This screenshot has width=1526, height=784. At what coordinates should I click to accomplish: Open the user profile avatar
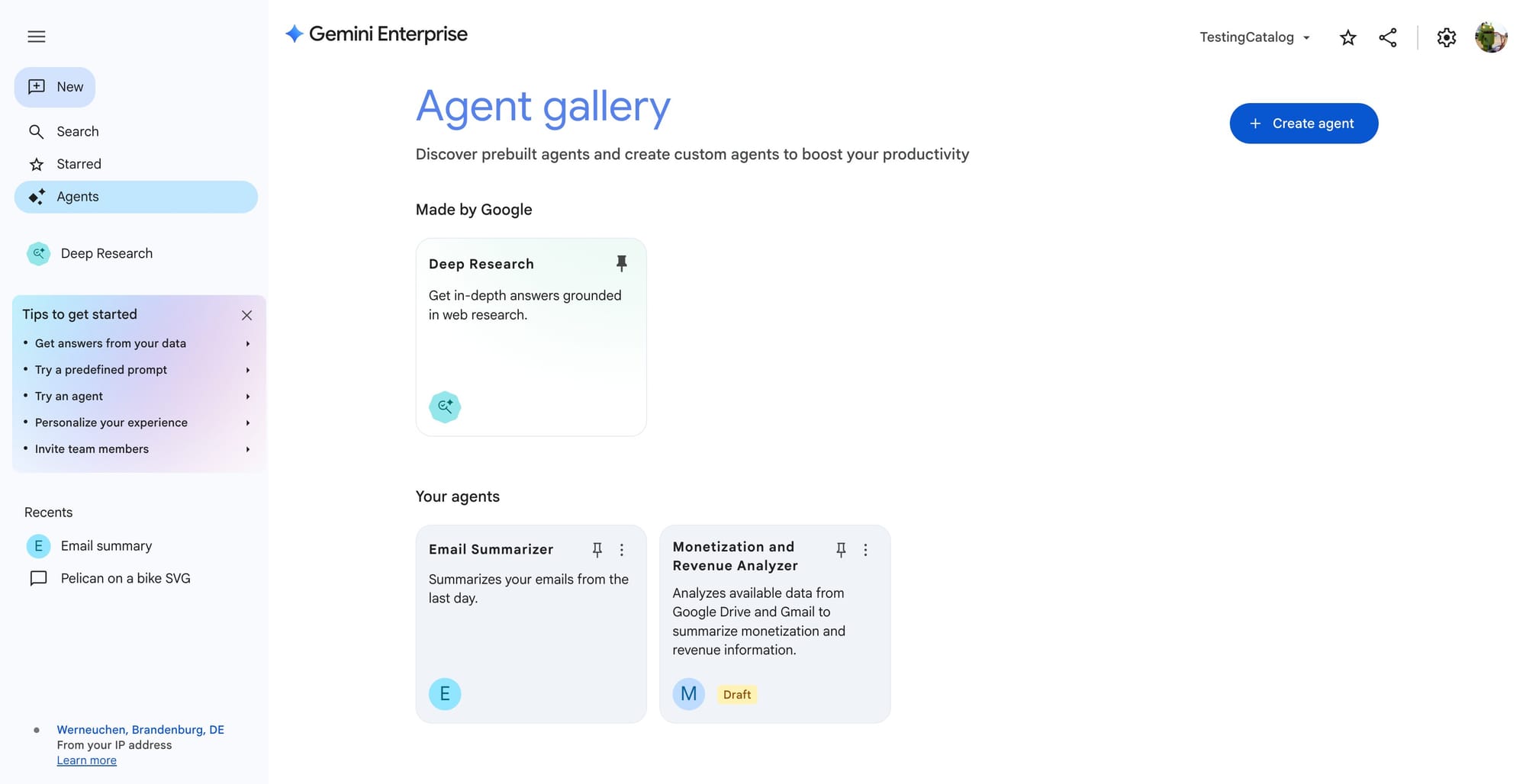1490,37
